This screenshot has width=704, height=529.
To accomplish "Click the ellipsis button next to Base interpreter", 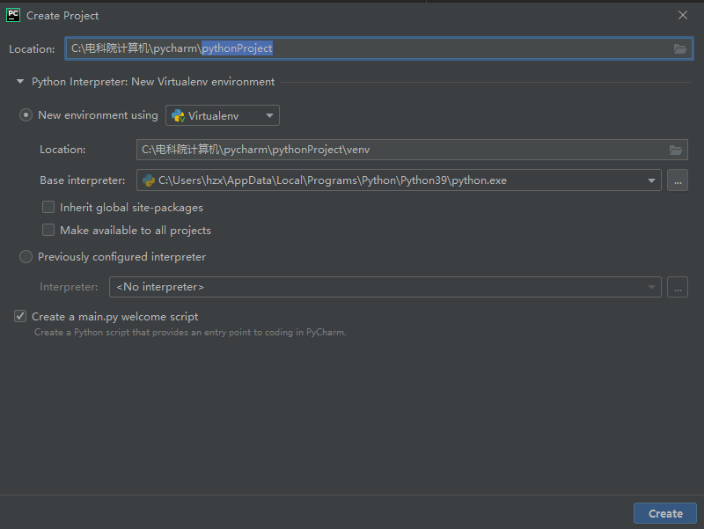I will tap(678, 181).
